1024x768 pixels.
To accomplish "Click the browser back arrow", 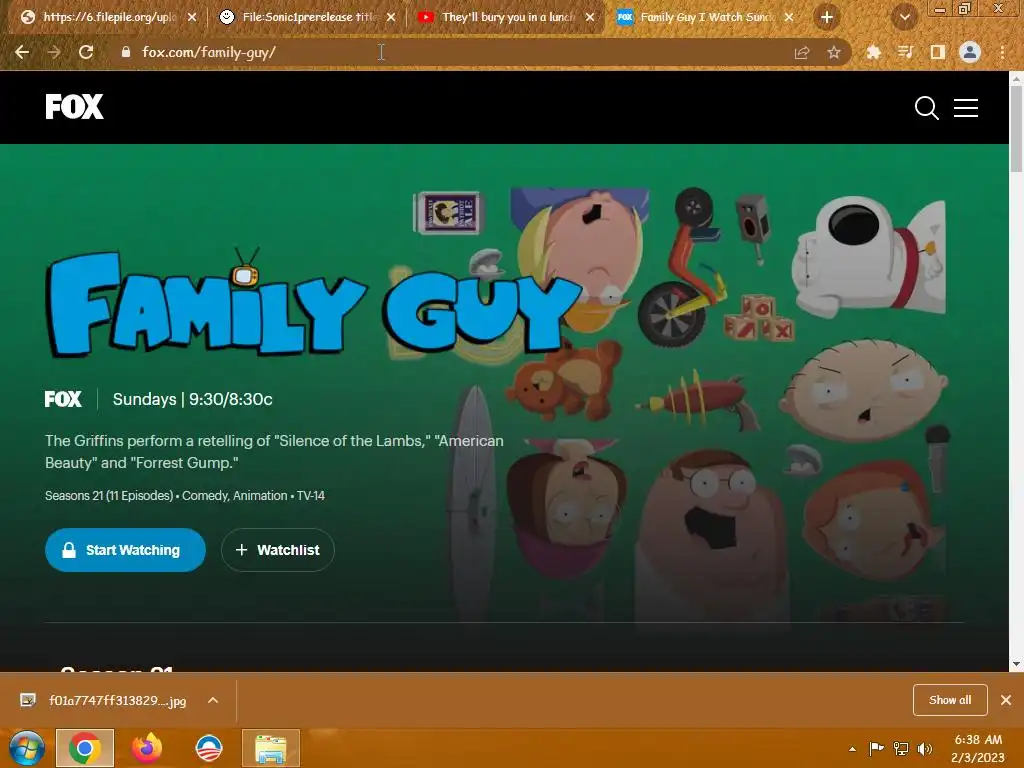I will (x=22, y=52).
